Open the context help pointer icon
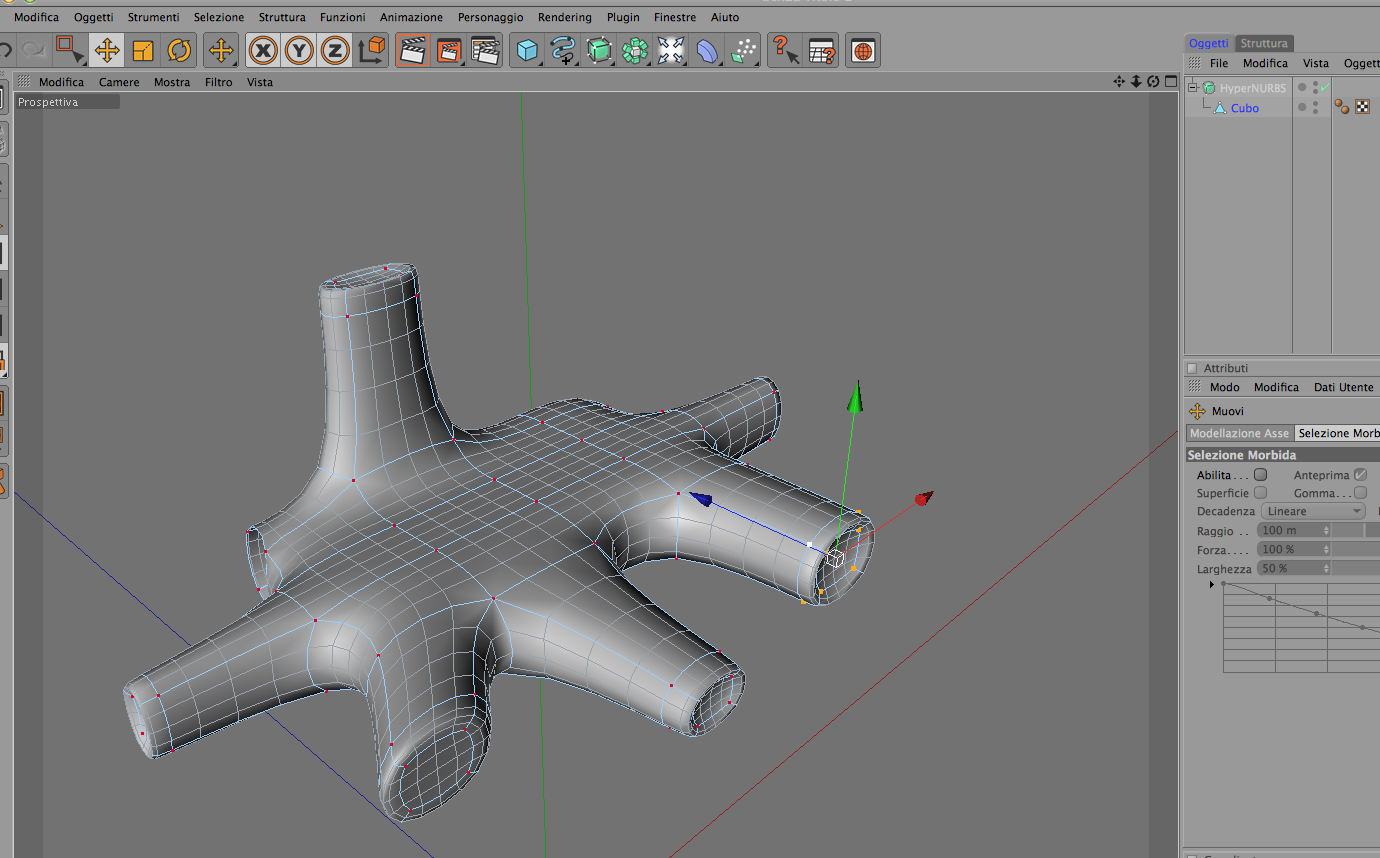 (x=785, y=50)
